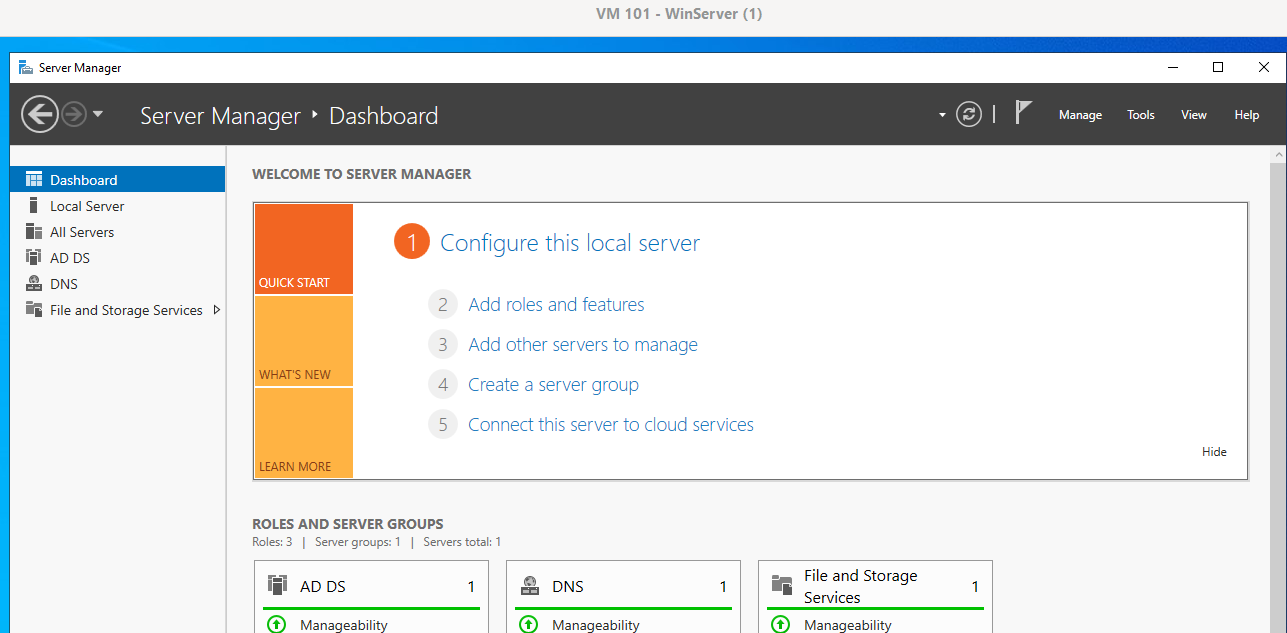Select Local Server in the sidebar
This screenshot has height=633, width=1287.
[117, 206]
